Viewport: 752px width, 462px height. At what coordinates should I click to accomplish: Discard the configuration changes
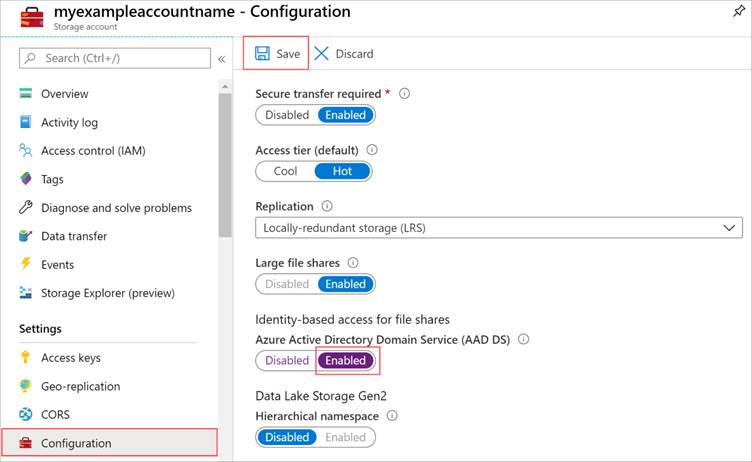[x=343, y=53]
